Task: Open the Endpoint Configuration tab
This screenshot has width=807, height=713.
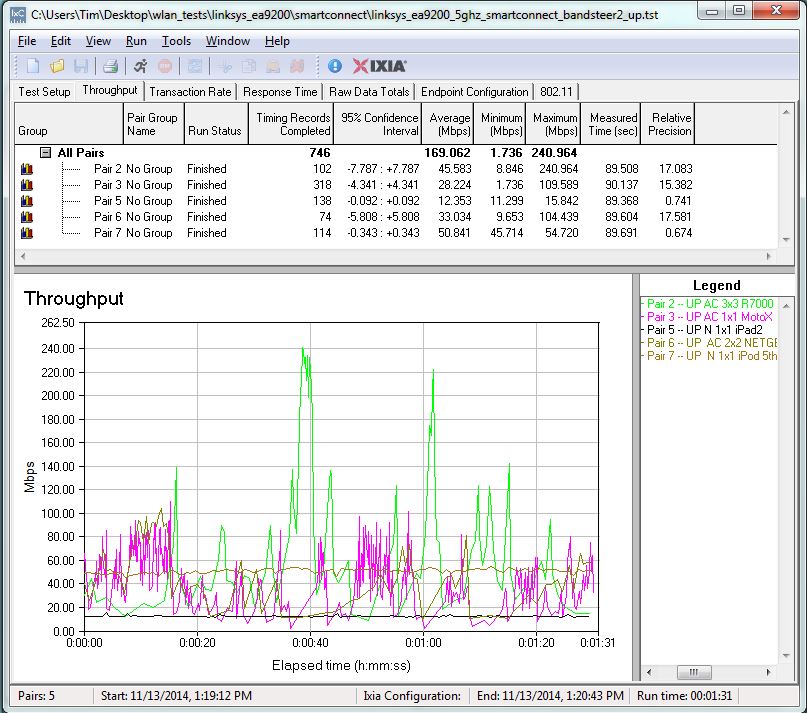Action: (x=475, y=92)
